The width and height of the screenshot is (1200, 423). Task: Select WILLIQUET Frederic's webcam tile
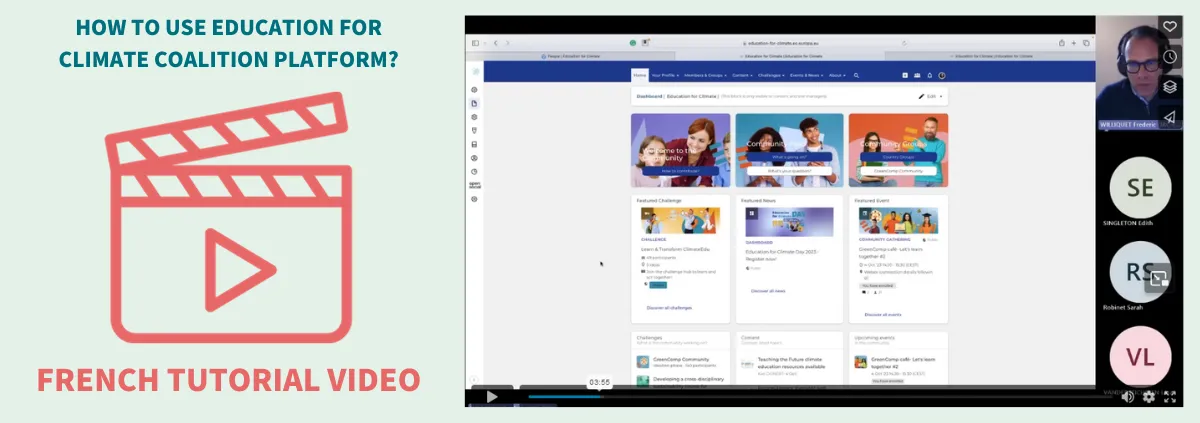click(x=1127, y=71)
